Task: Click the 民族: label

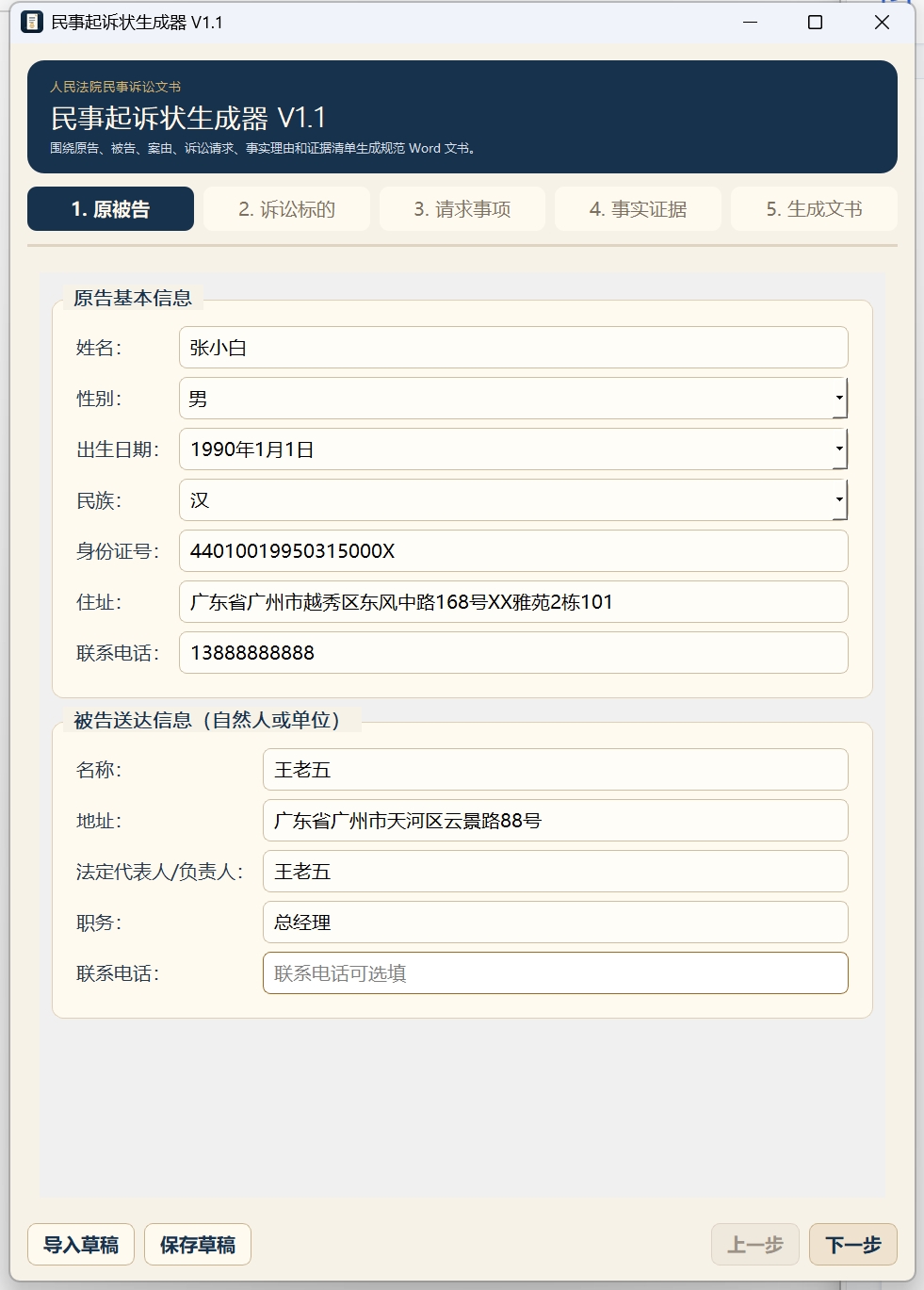Action: 99,500
